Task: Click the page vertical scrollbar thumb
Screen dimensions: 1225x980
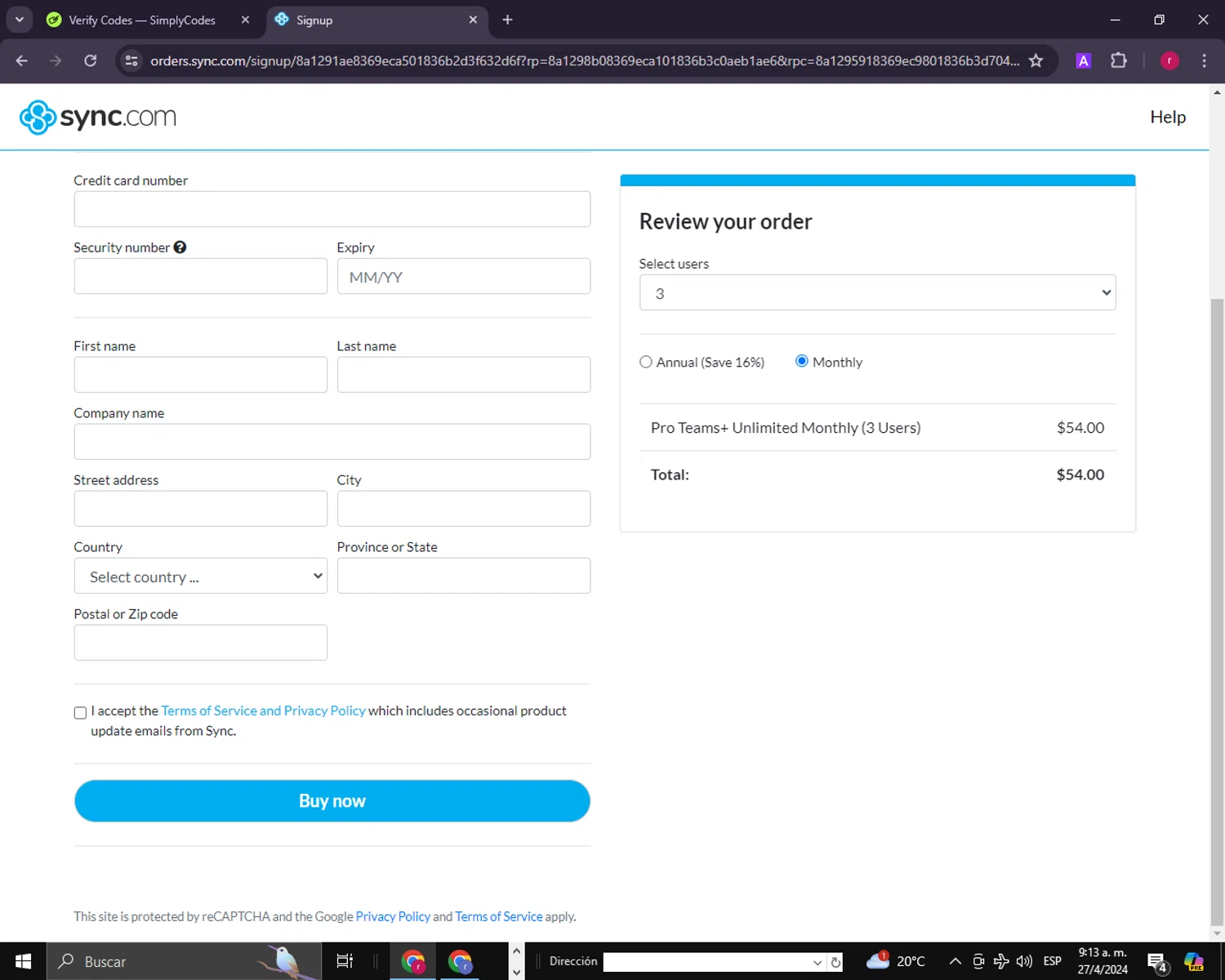Action: tap(1217, 611)
